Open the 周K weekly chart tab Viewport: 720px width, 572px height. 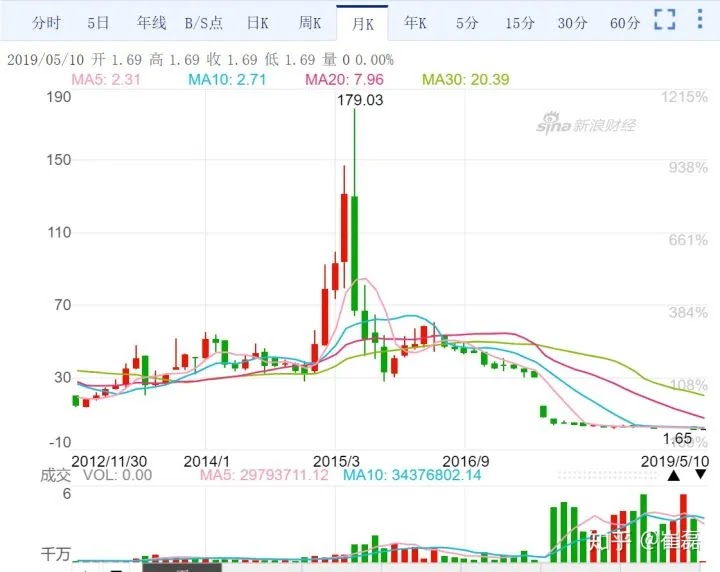[310, 22]
